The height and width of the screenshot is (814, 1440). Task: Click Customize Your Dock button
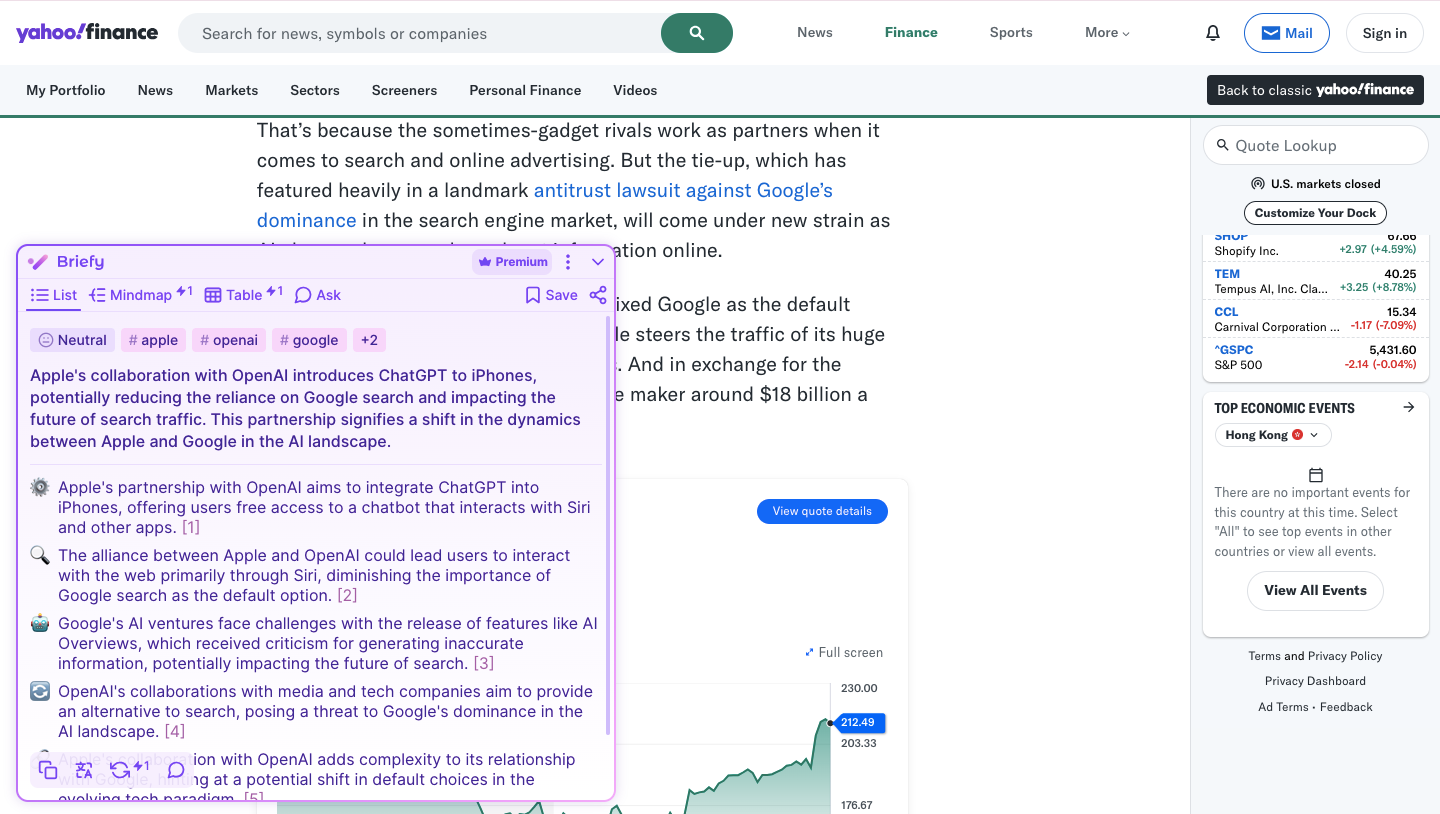point(1315,213)
